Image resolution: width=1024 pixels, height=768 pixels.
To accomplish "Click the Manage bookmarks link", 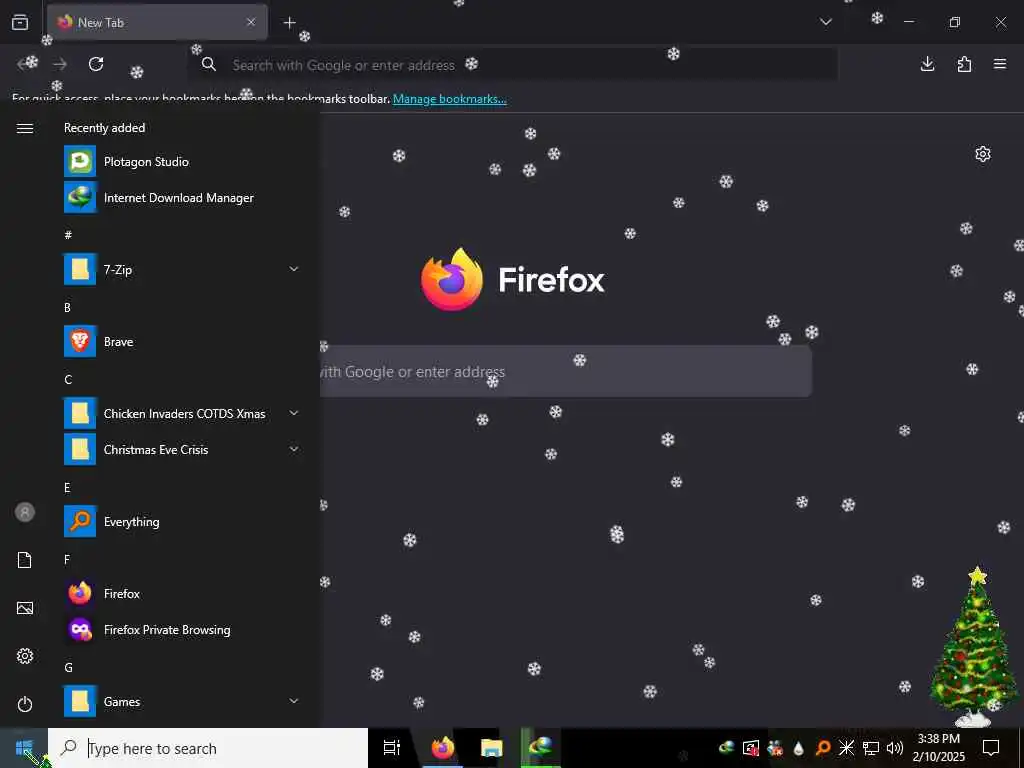I will pos(449,99).
